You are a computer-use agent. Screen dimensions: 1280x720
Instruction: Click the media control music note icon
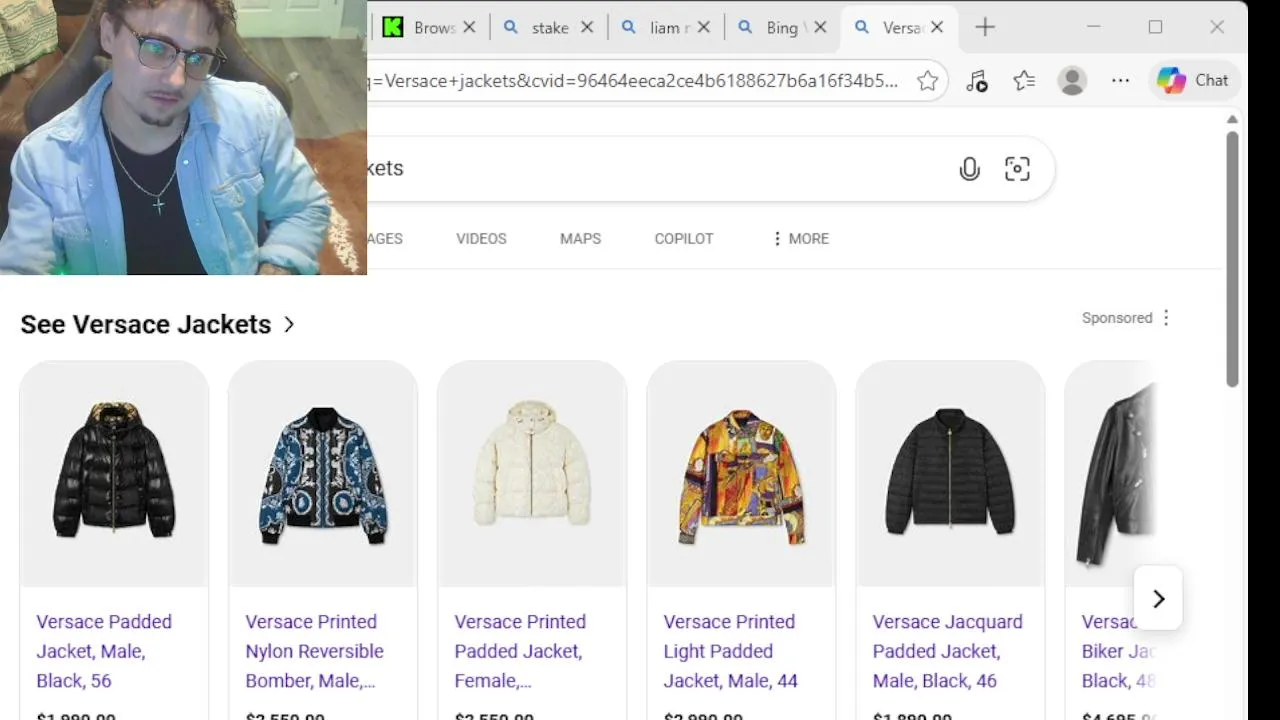coord(977,81)
